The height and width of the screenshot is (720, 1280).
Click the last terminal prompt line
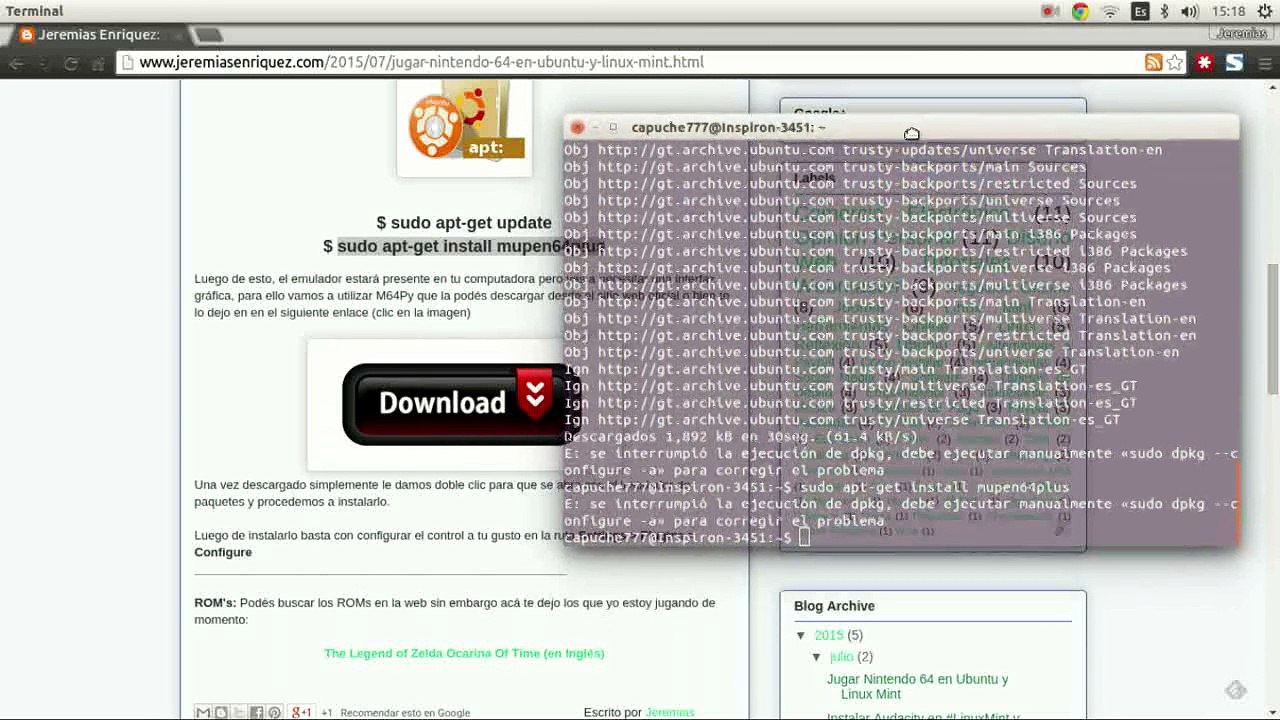click(687, 538)
